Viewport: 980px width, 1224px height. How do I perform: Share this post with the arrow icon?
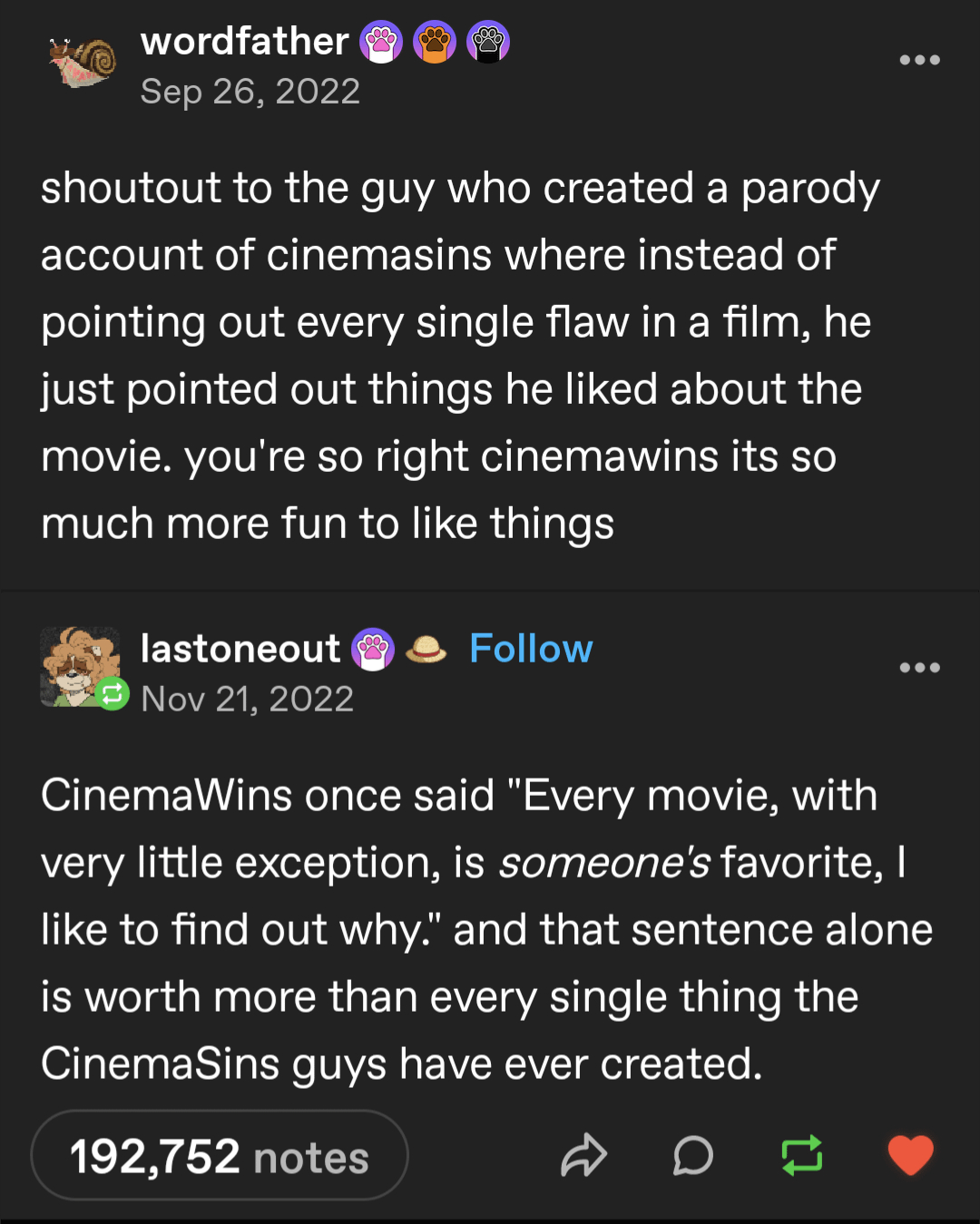click(583, 1156)
